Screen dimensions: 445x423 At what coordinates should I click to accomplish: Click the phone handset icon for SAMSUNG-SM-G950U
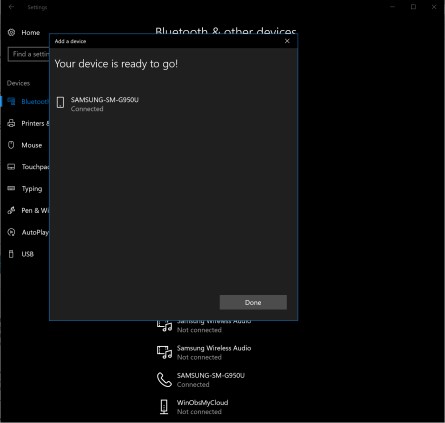[164, 380]
